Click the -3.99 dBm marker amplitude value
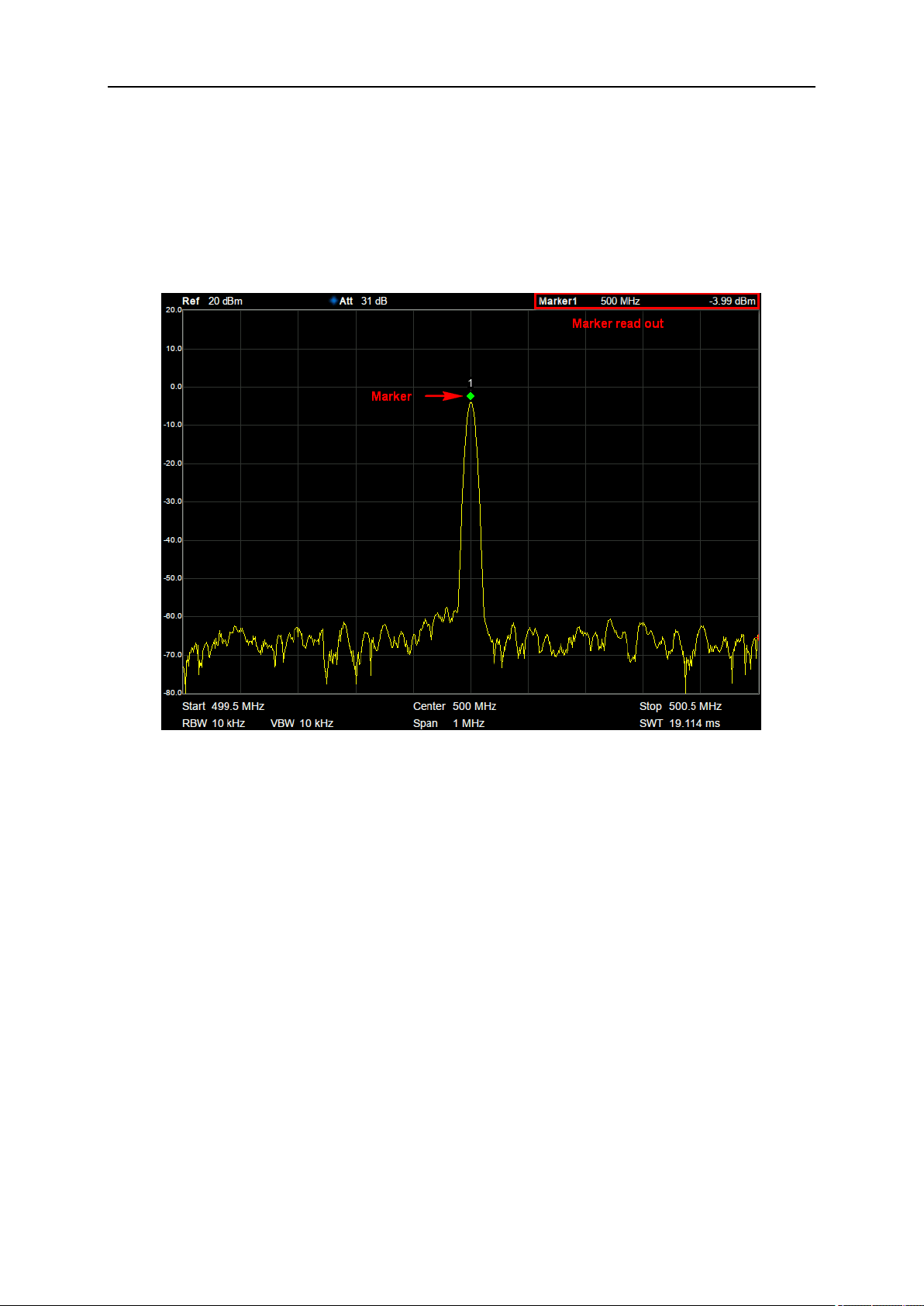924x1306 pixels. coord(733,301)
